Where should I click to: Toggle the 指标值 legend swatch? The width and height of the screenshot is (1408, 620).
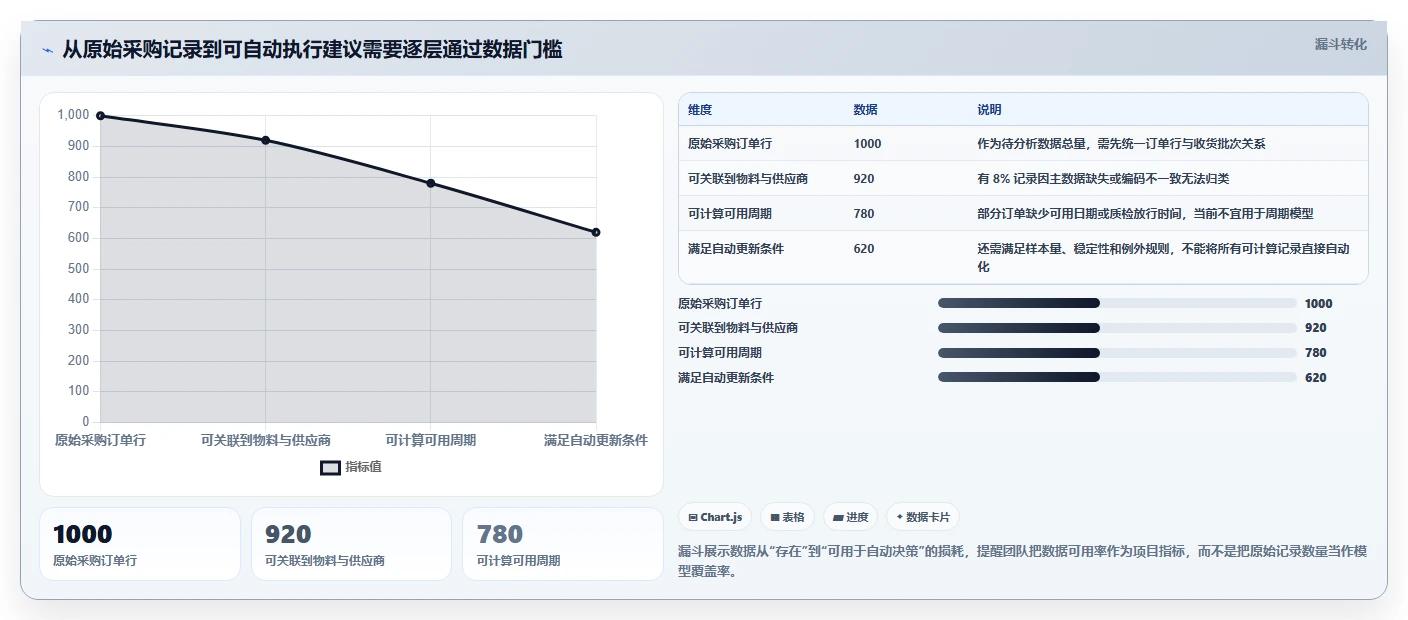(330, 467)
